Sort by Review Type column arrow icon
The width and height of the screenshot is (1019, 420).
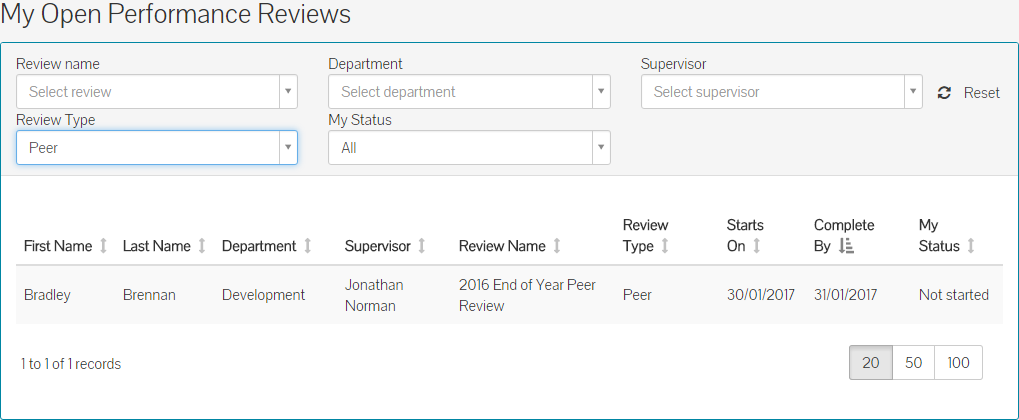[665, 246]
